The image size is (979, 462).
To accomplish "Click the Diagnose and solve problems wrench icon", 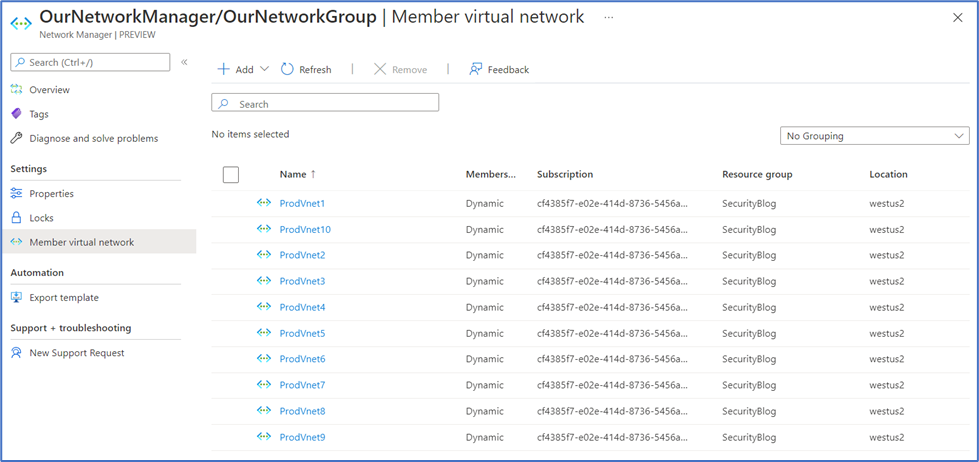I will [x=17, y=138].
